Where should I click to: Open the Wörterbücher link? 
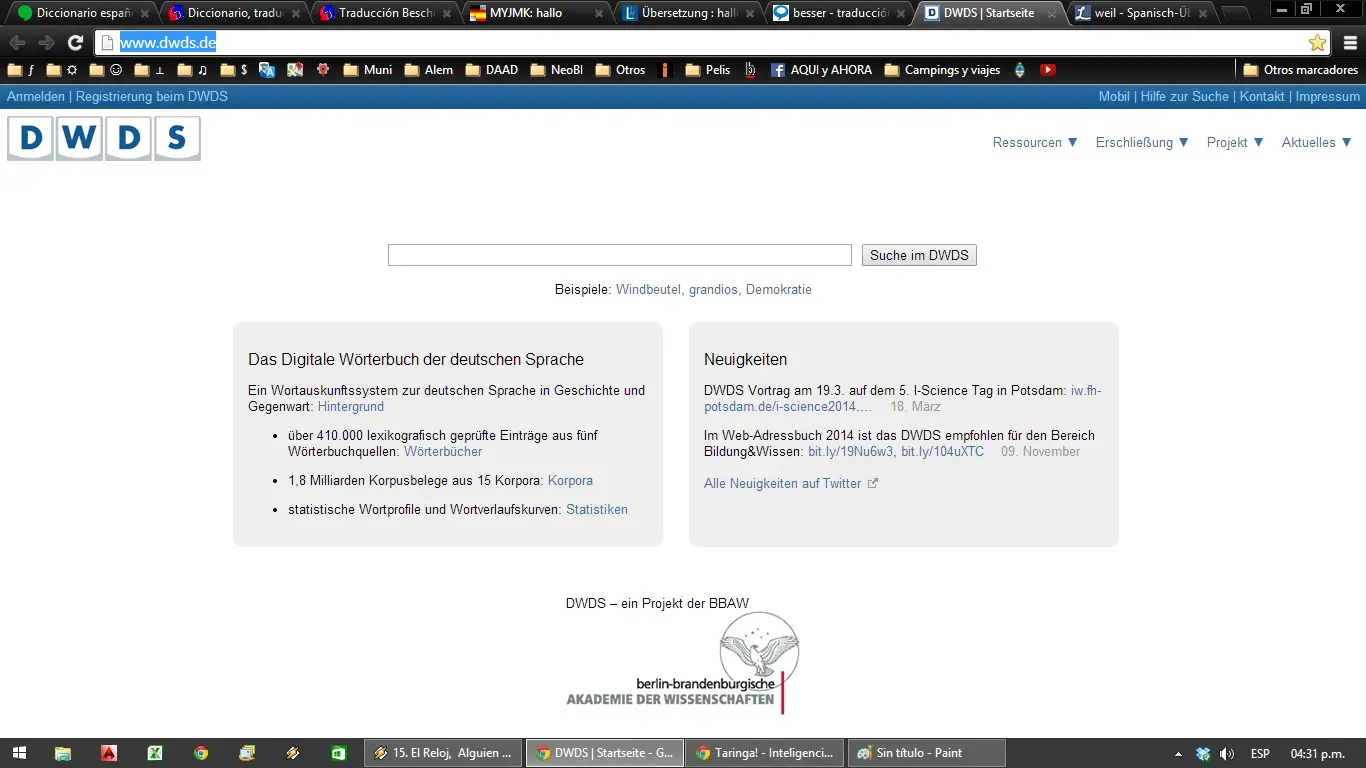pyautogui.click(x=443, y=452)
